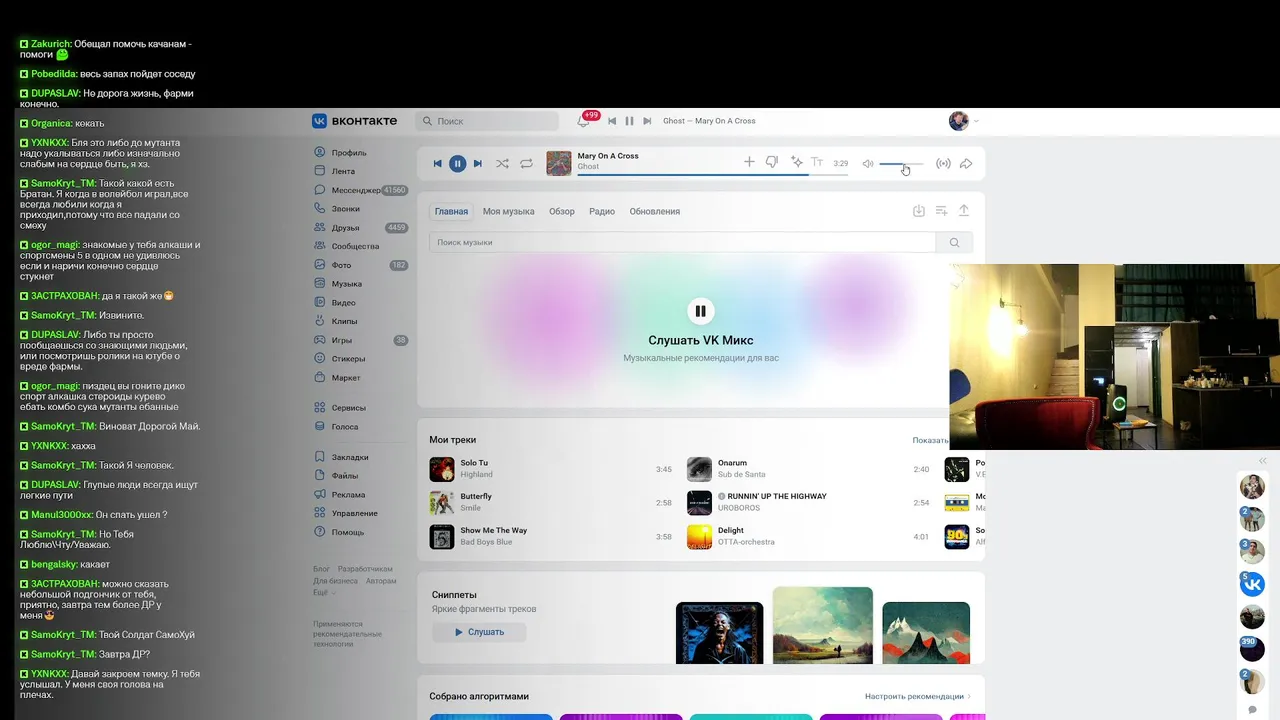
Task: Play the track Onarum
Action: [699, 469]
